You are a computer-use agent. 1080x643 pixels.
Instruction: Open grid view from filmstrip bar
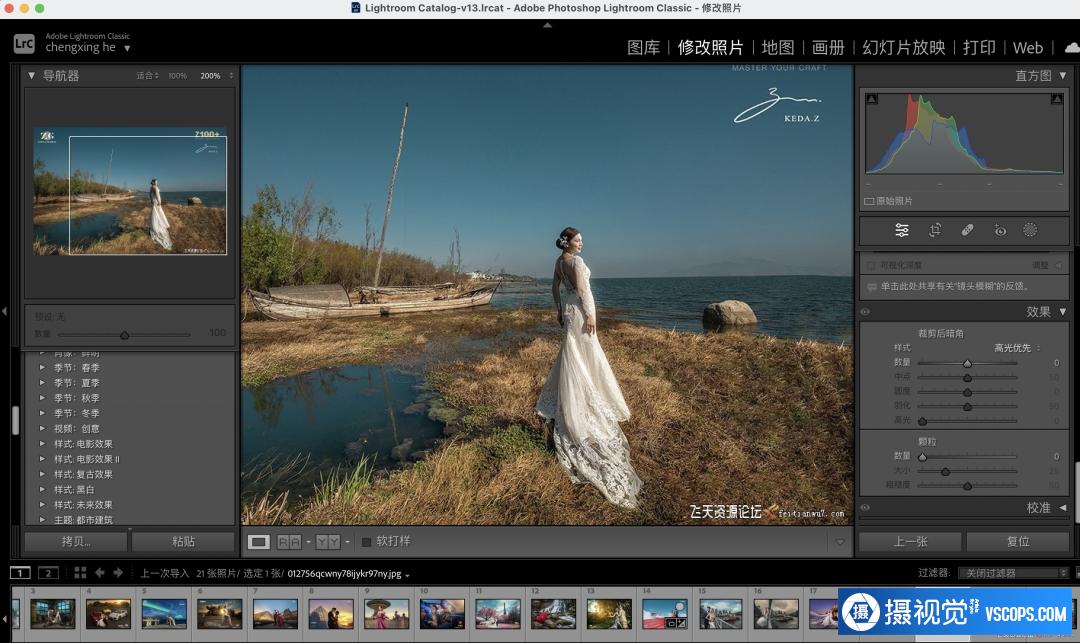point(80,573)
